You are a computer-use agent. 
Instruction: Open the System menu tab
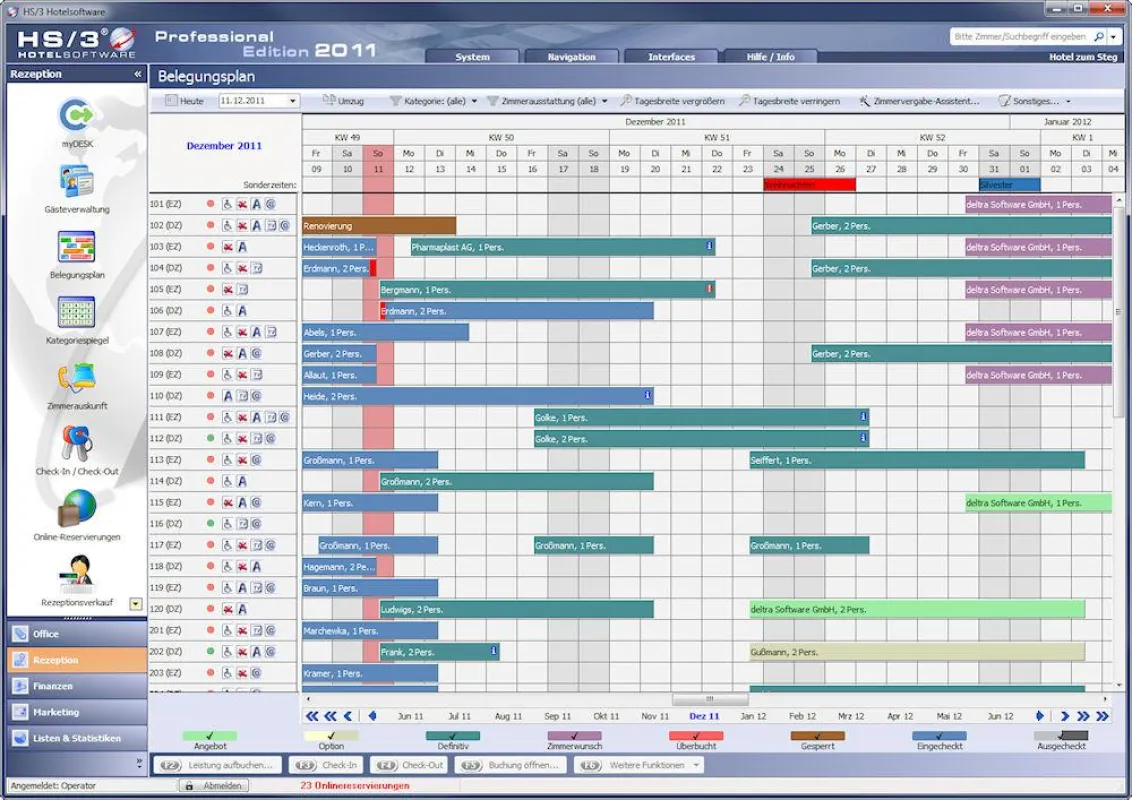(472, 56)
